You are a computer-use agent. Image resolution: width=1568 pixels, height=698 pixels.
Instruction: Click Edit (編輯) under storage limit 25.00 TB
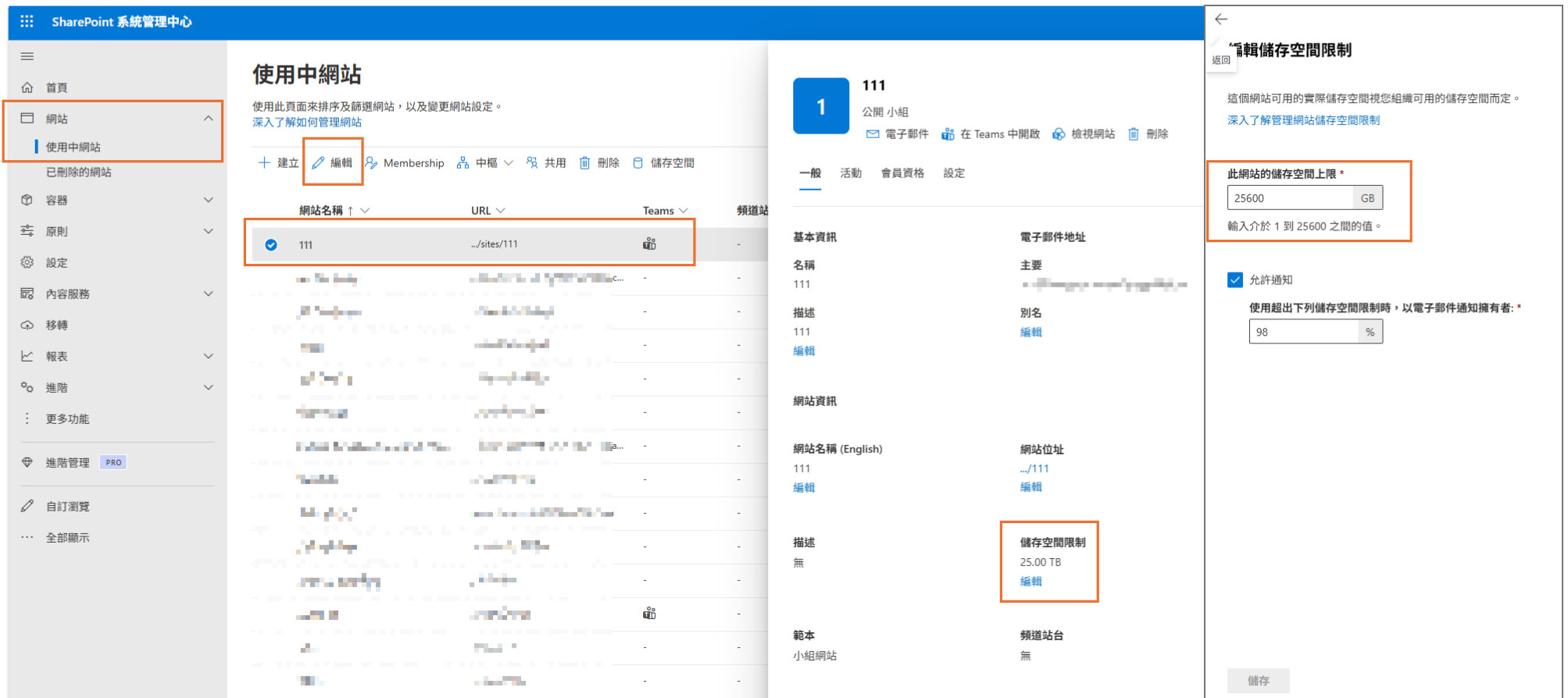[1030, 582]
